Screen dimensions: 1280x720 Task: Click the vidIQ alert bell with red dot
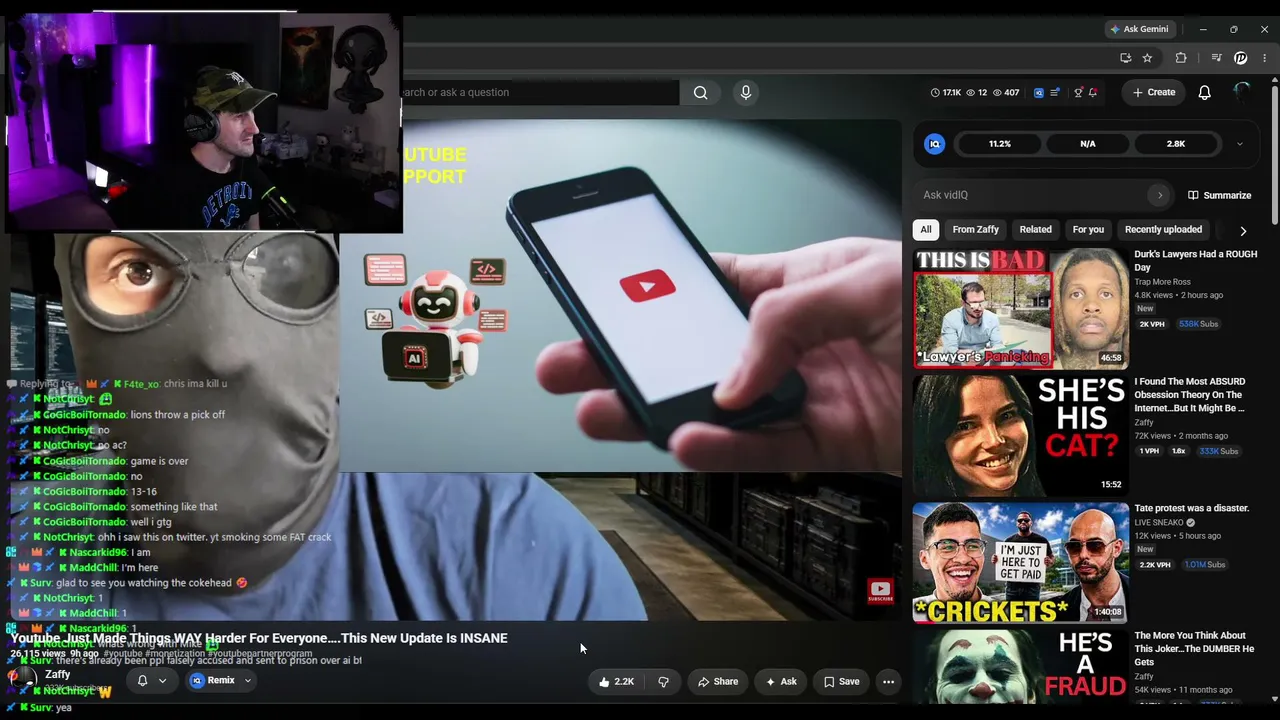tap(1093, 92)
